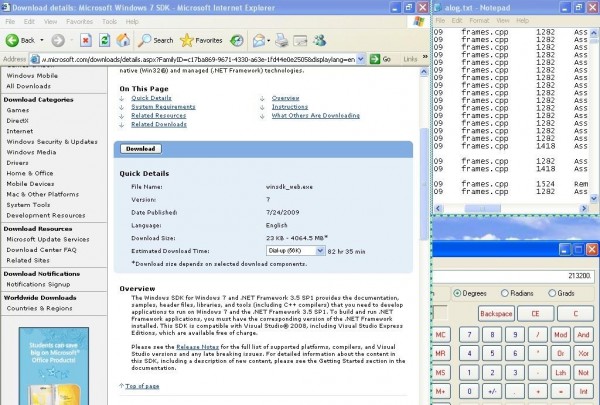Click the Download button for winsdk_web.exe
Image resolution: width=600 pixels, height=405 pixels.
[x=140, y=149]
